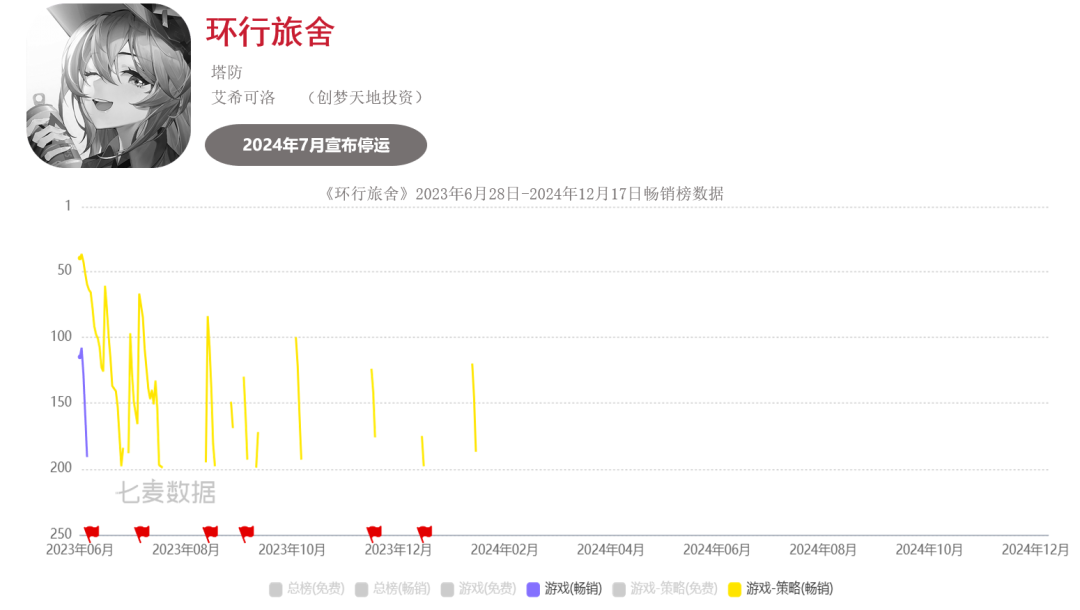Click the x-axis label 2024年10月
Screen dimensions: 1080x610
929,549
